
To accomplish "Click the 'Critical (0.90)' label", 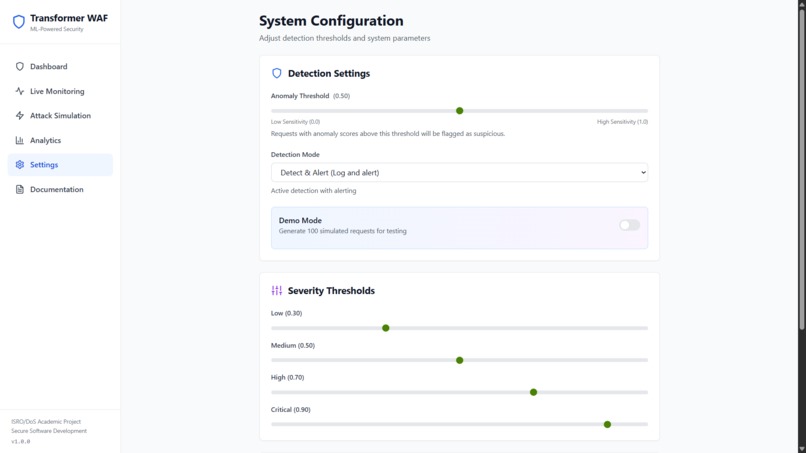I will [x=290, y=410].
